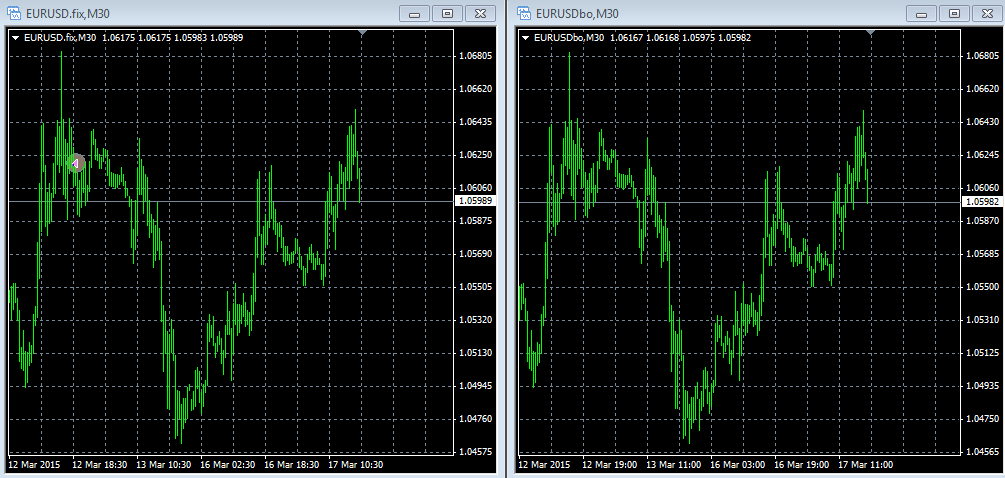Select price level 1.06435 on the price axis

pos(476,122)
